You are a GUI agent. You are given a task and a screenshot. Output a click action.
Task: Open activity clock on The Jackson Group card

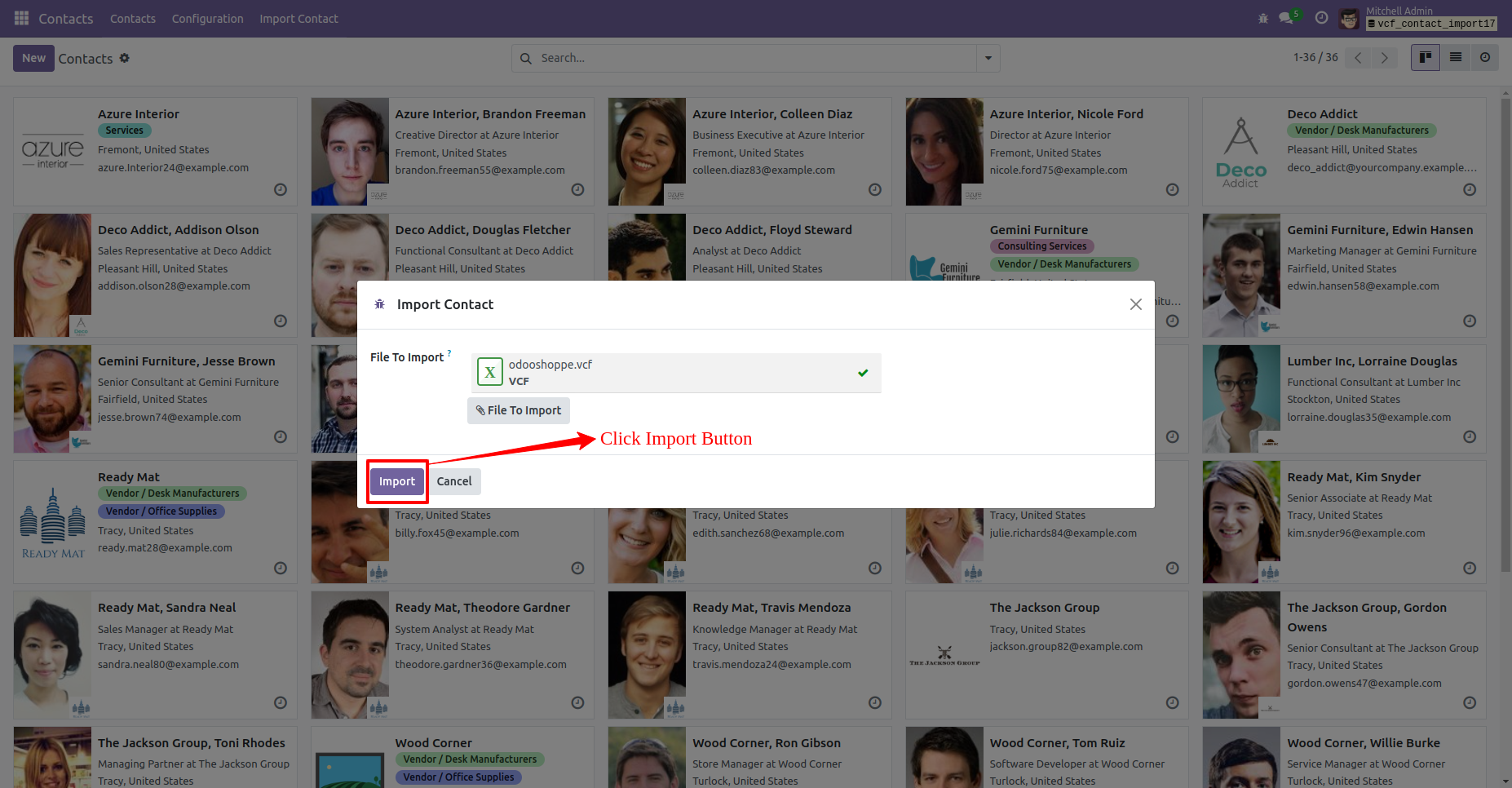coord(1172,702)
